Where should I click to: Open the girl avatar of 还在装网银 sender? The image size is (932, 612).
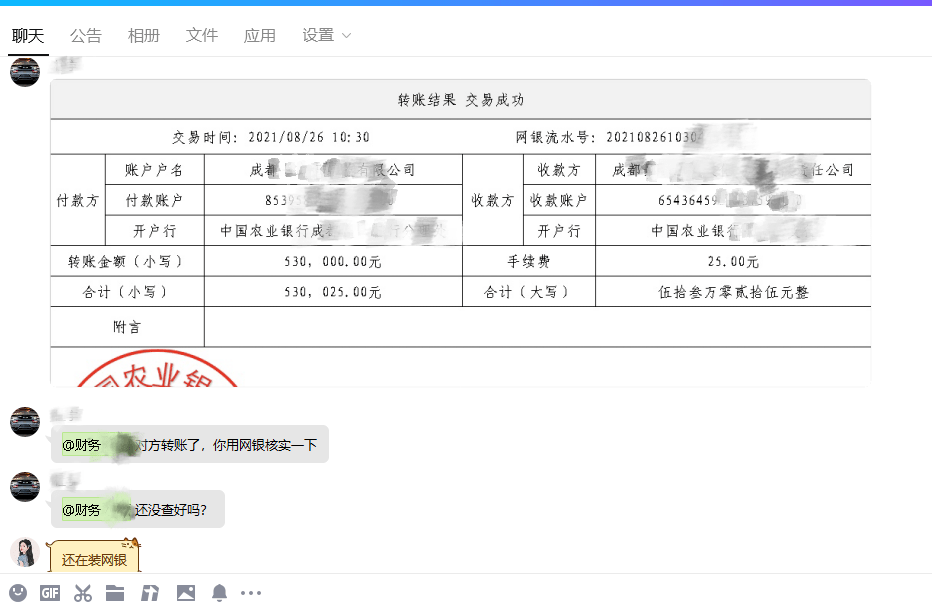click(x=25, y=553)
